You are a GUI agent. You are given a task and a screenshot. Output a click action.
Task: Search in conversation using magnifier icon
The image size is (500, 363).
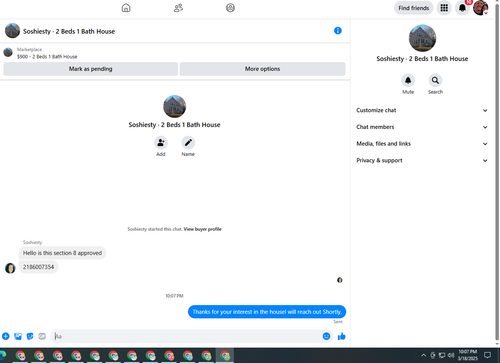coord(435,80)
